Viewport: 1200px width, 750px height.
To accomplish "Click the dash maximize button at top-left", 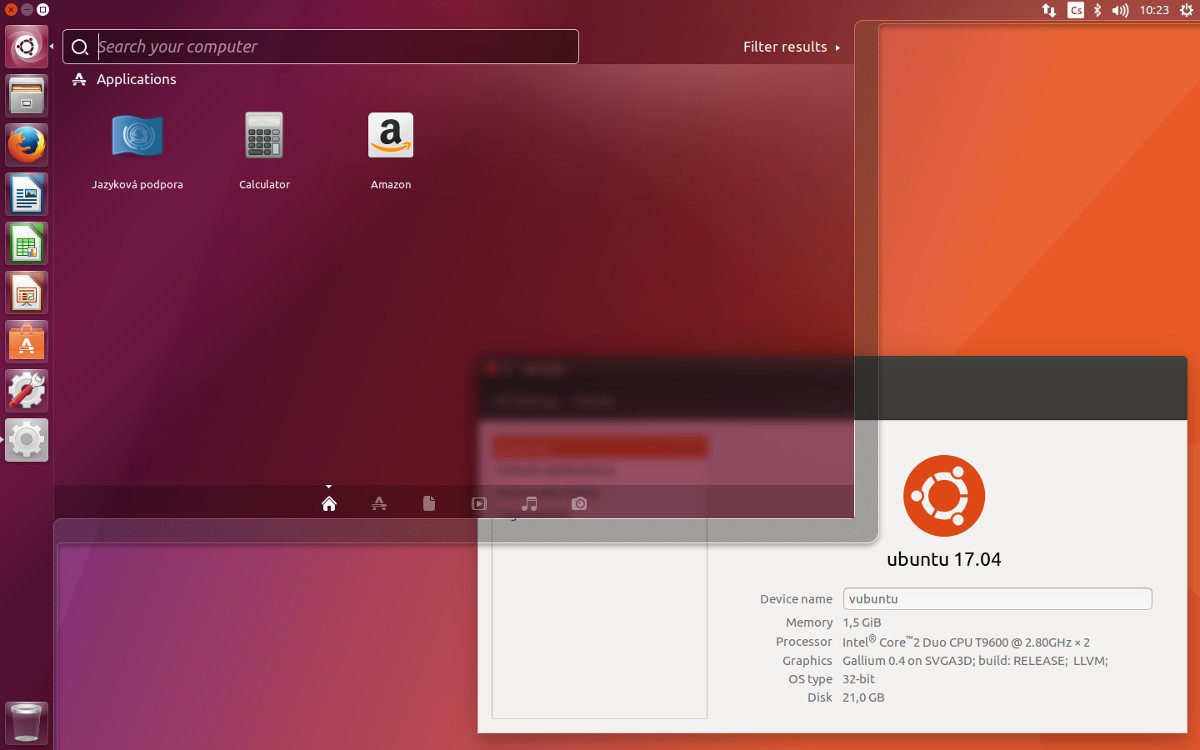I will pyautogui.click(x=43, y=10).
